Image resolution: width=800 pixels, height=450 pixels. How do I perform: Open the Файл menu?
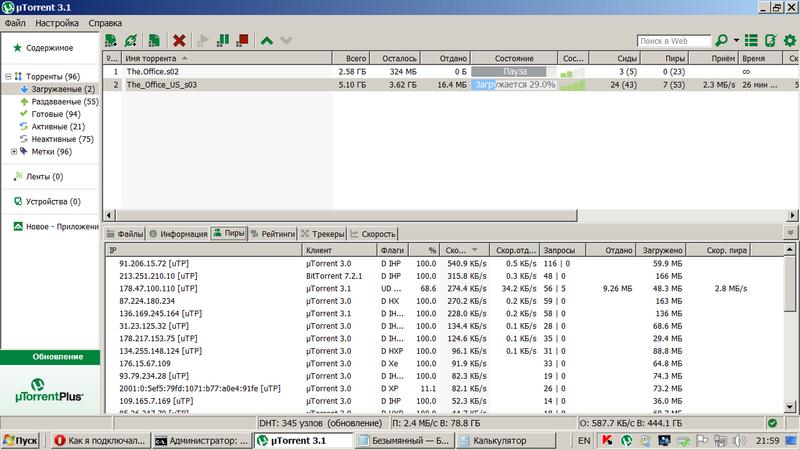click(x=15, y=23)
